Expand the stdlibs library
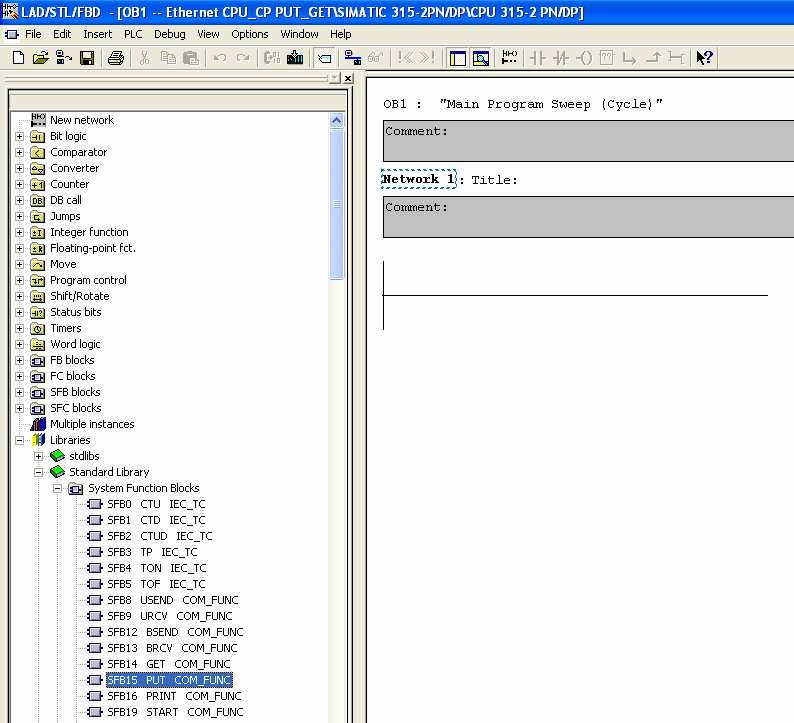This screenshot has height=723, width=794. click(x=38, y=456)
